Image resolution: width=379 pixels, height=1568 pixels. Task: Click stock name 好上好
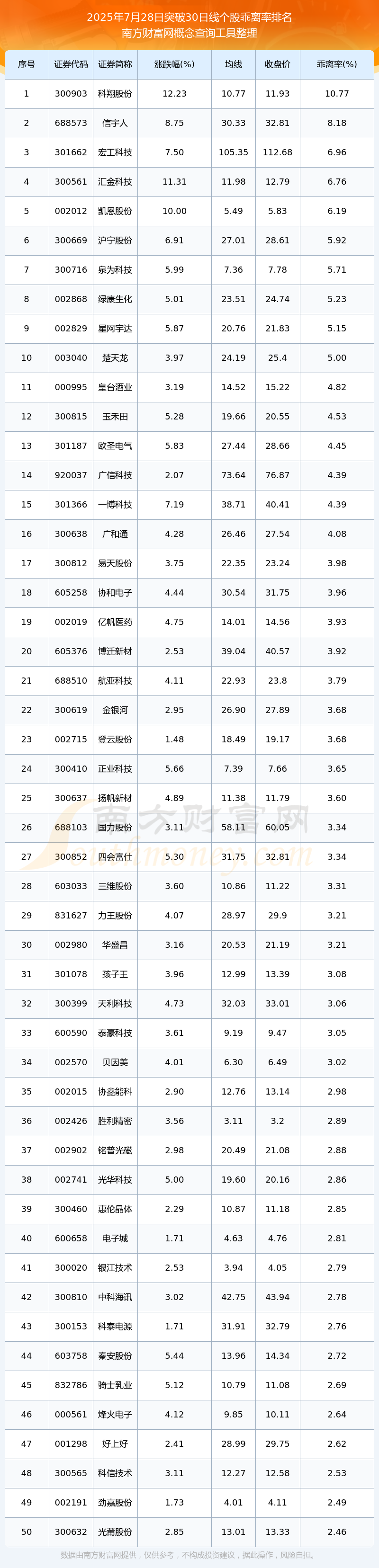[115, 1444]
